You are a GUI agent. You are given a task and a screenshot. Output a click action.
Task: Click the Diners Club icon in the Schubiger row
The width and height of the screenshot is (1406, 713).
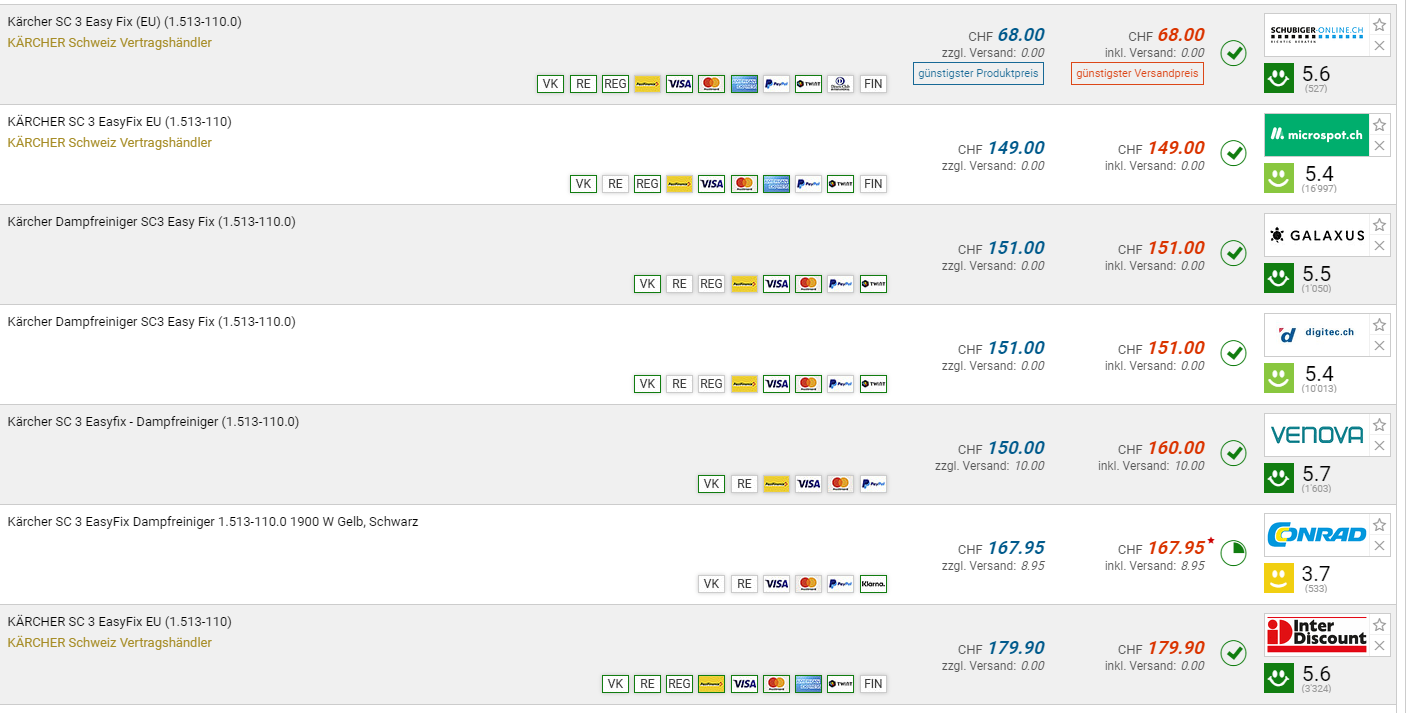coord(841,84)
